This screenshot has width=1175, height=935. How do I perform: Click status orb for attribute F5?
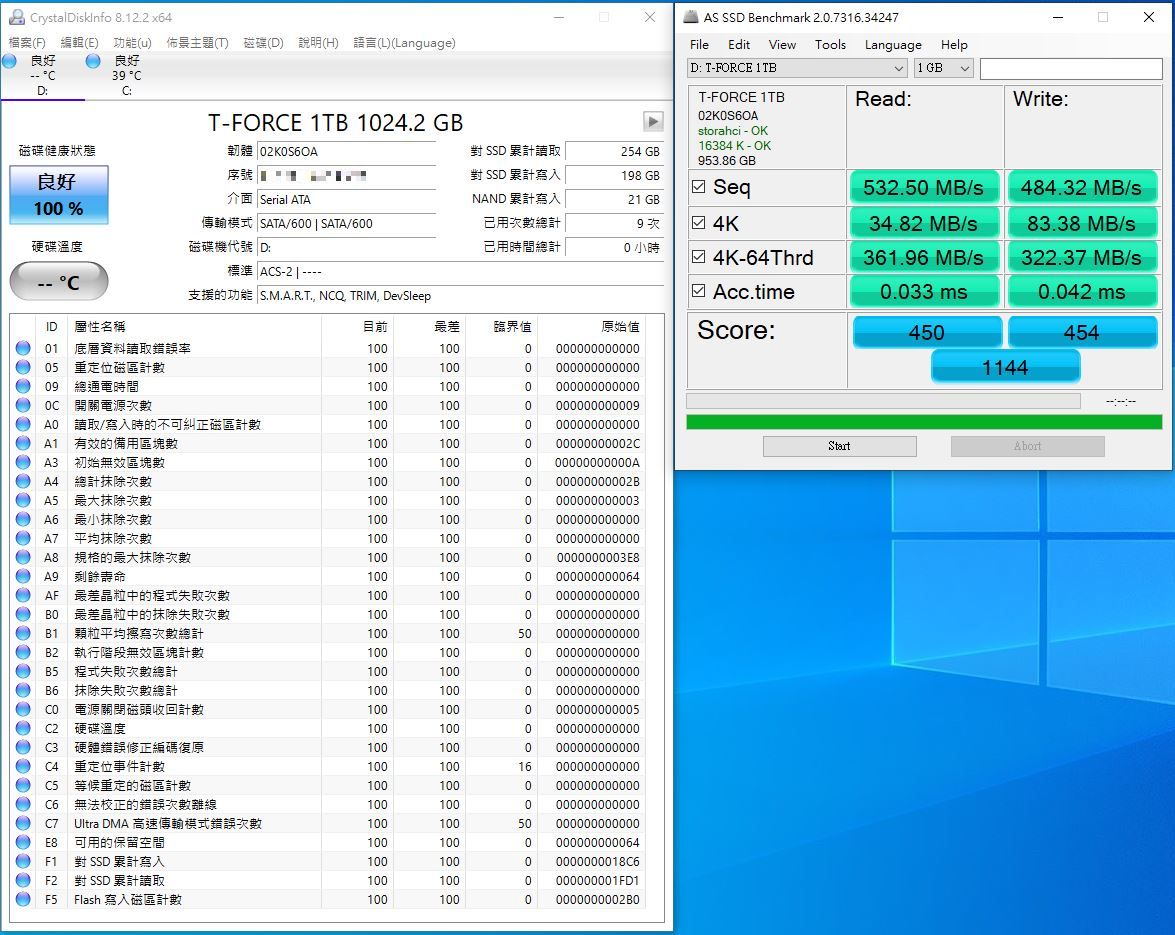pyautogui.click(x=23, y=899)
